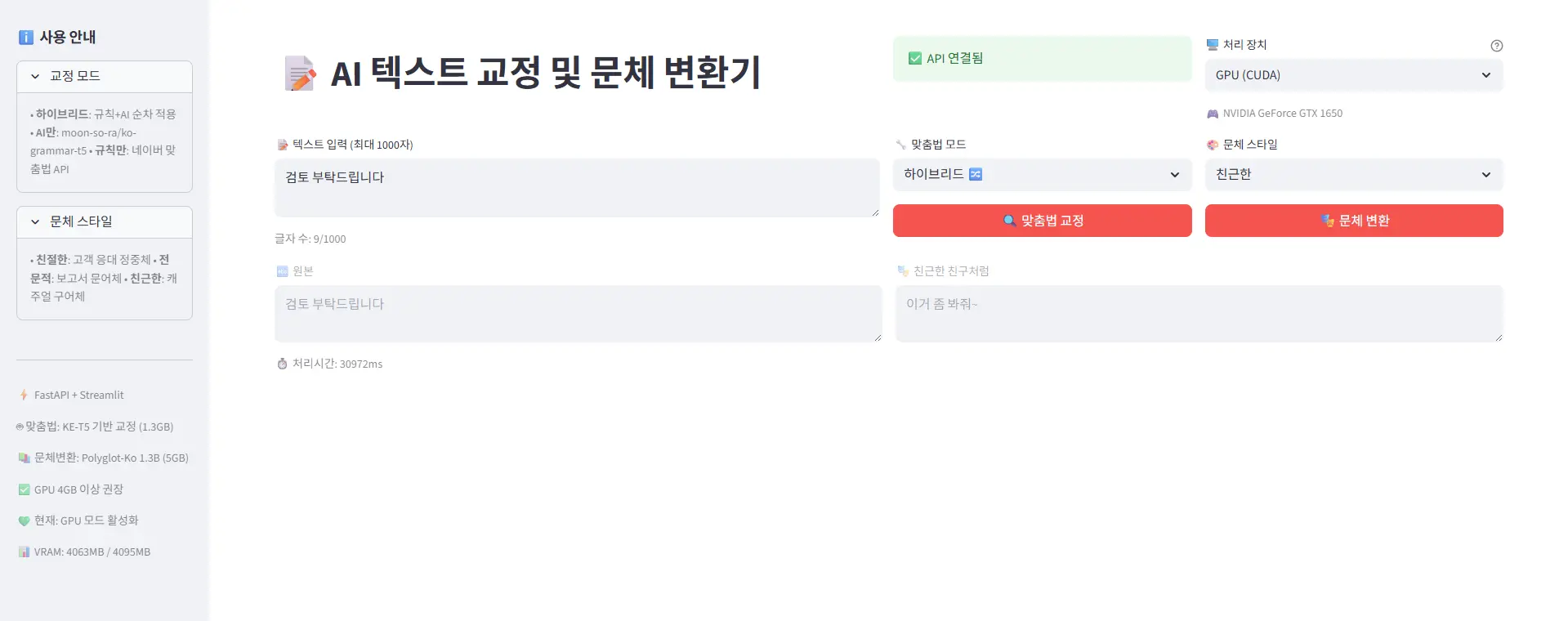Click the help question mark icon
Viewport: 1568px width, 621px height.
(1496, 46)
